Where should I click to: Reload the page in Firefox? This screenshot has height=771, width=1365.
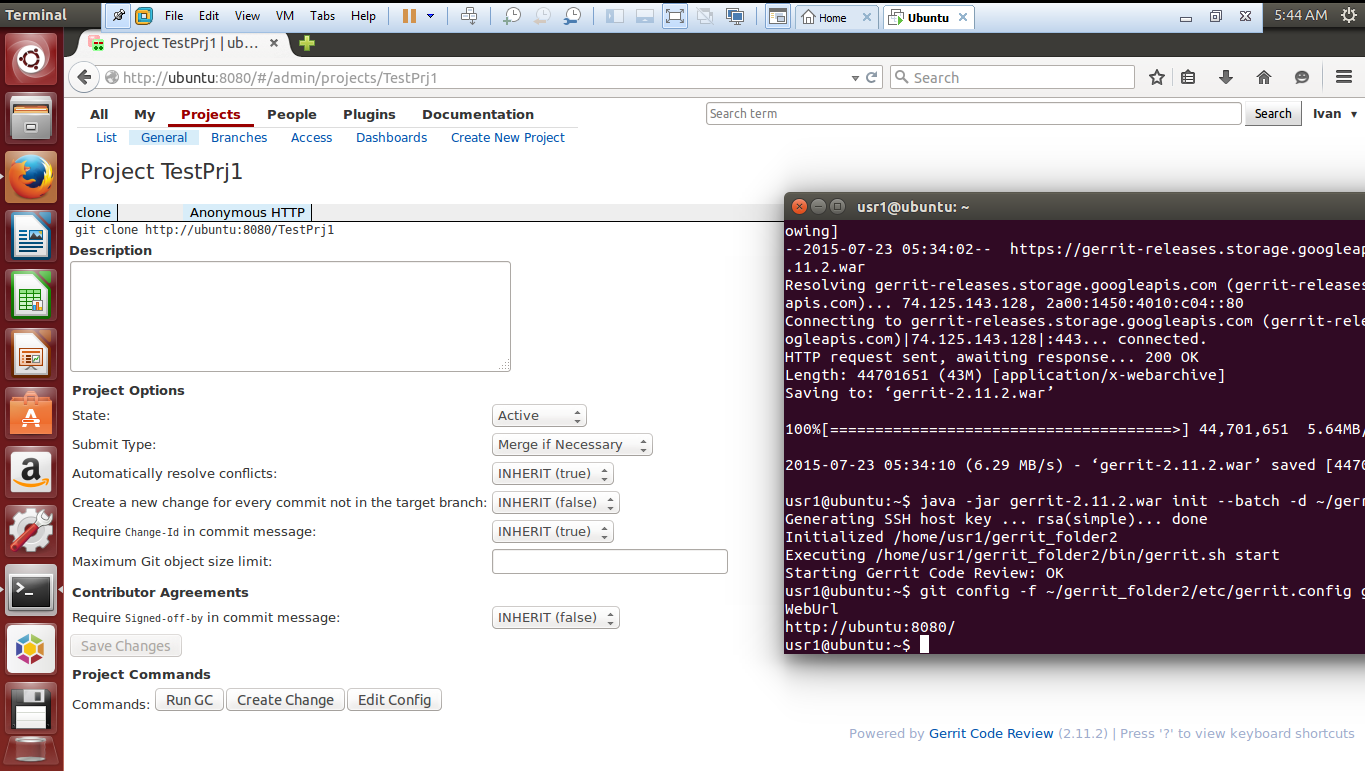pos(872,77)
